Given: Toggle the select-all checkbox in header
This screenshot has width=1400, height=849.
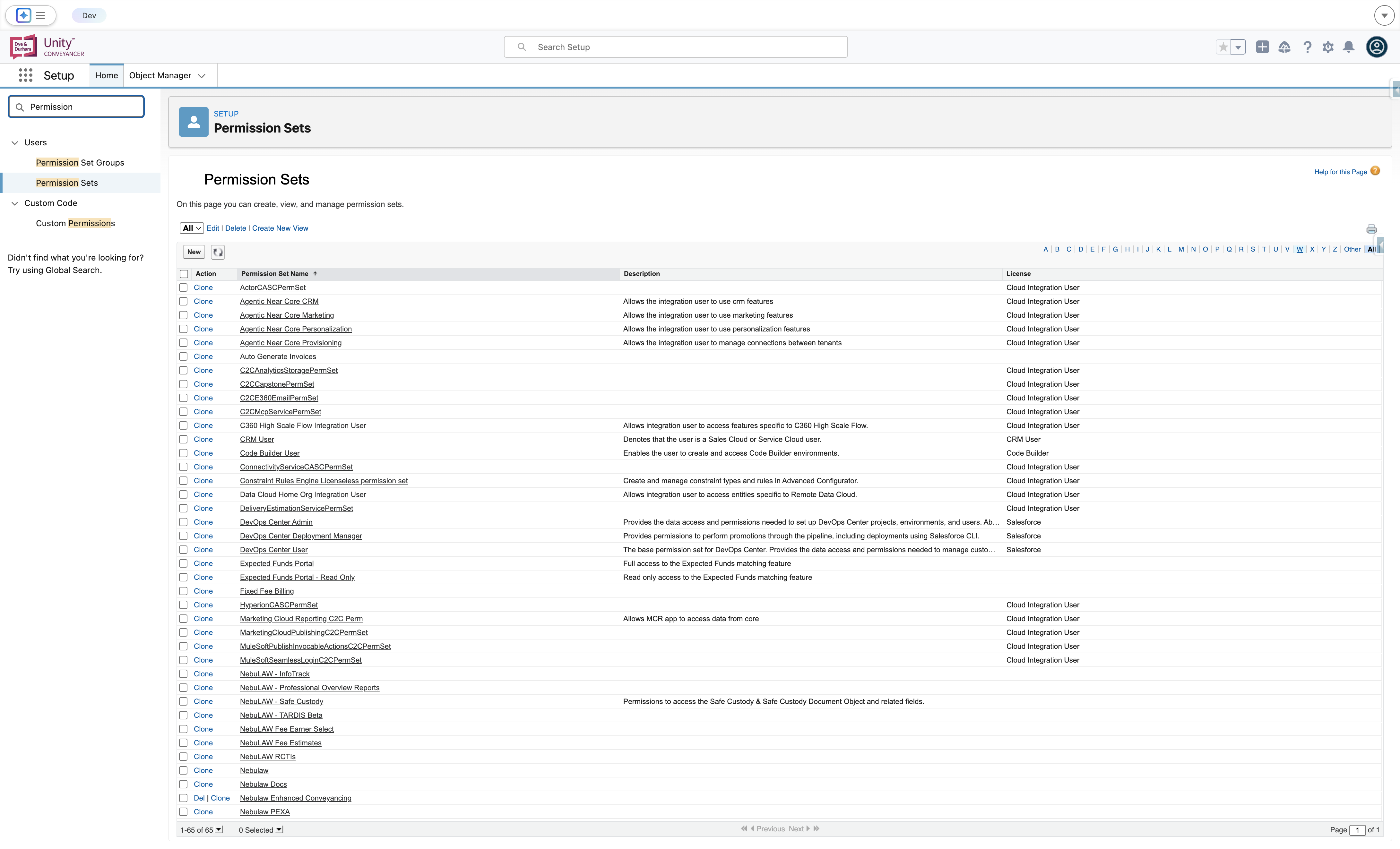Looking at the screenshot, I should point(184,274).
